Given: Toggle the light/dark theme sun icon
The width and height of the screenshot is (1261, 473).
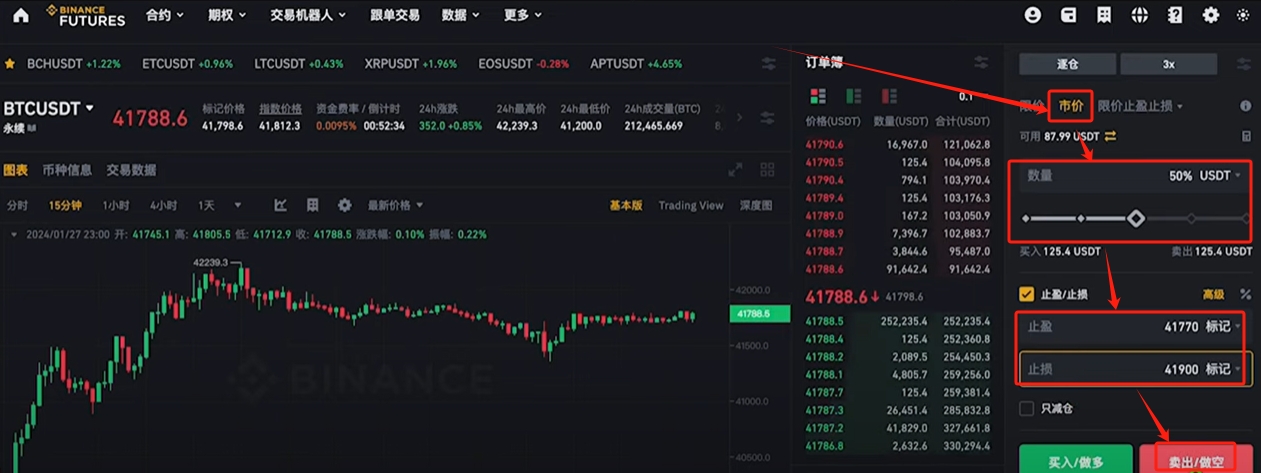Looking at the screenshot, I should tap(1243, 15).
